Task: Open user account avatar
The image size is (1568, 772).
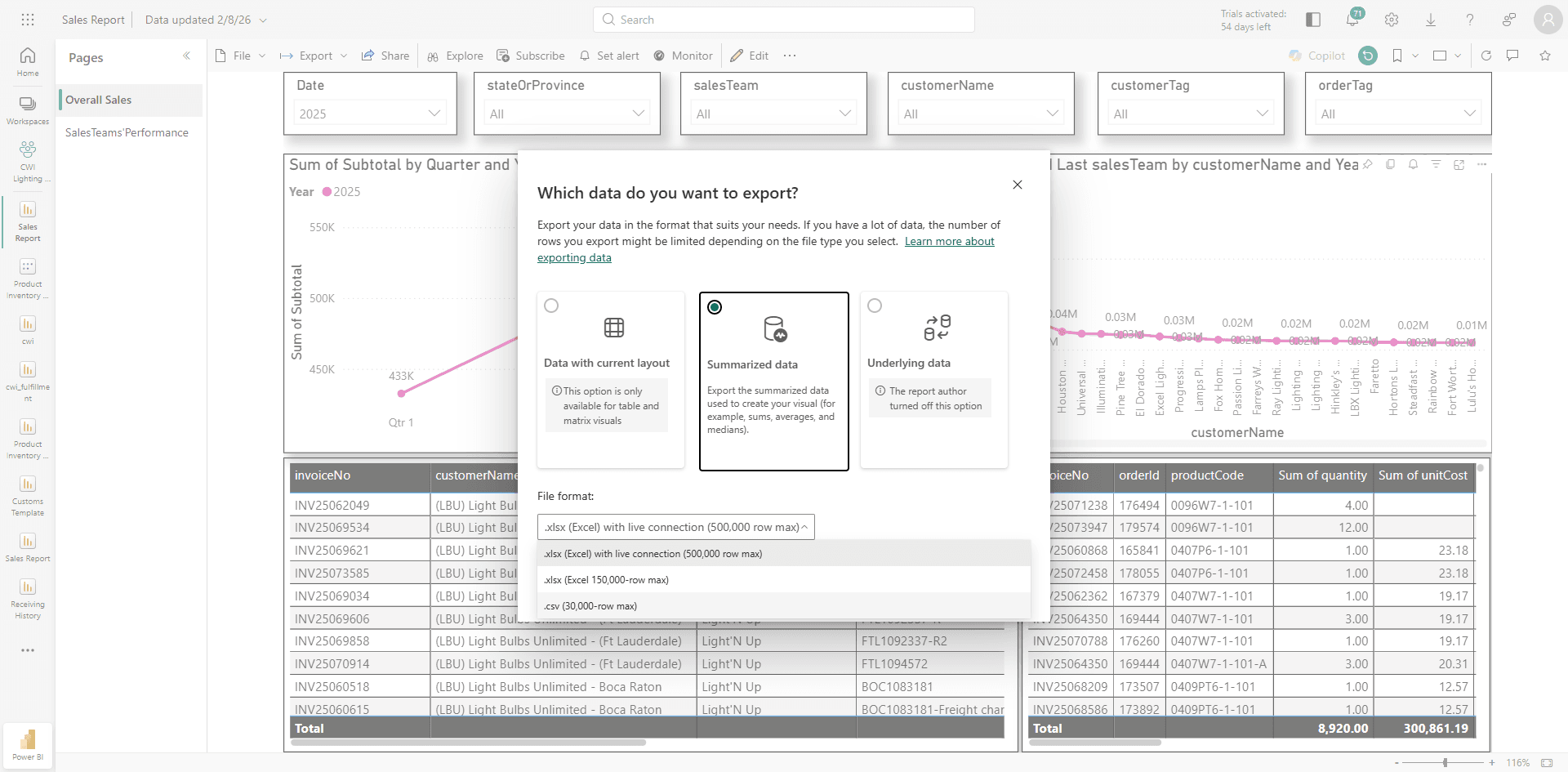Action: (x=1548, y=20)
